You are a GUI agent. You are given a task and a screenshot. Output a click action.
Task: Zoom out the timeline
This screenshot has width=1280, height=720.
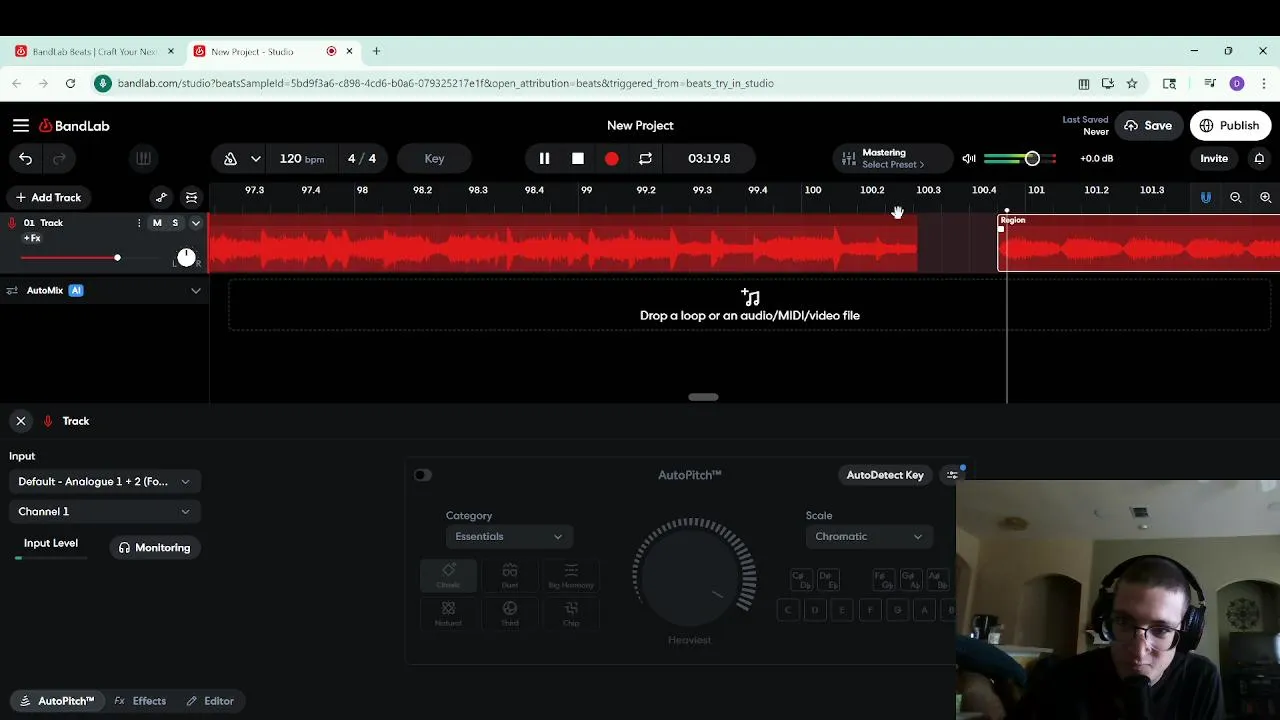pyautogui.click(x=1236, y=197)
